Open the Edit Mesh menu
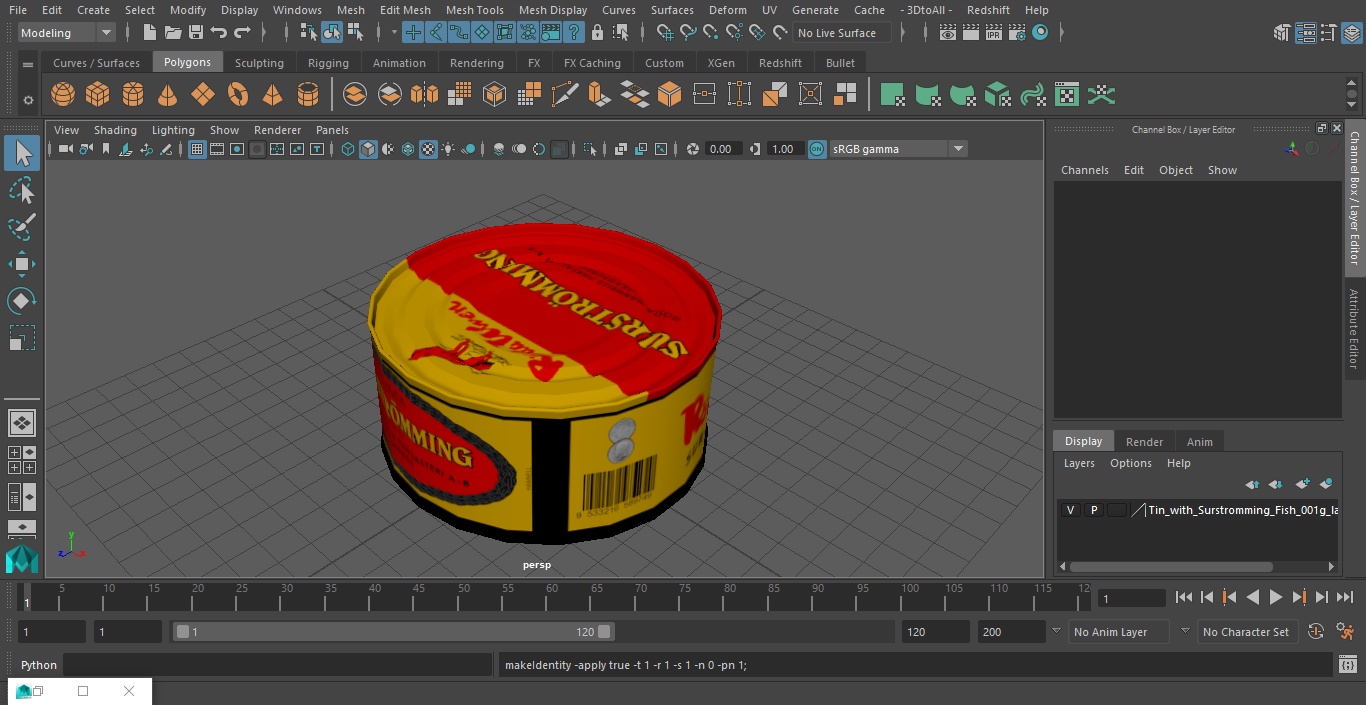The width and height of the screenshot is (1366, 705). pyautogui.click(x=405, y=10)
